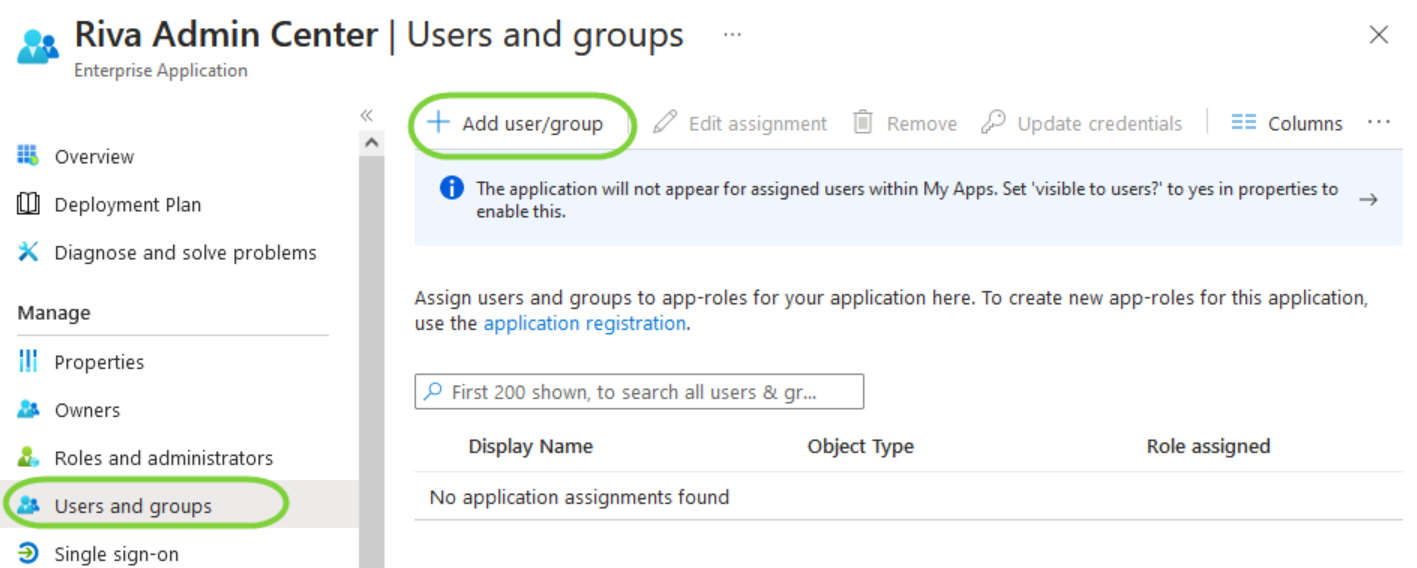Click the pencil icon for Edit assignment

[664, 123]
